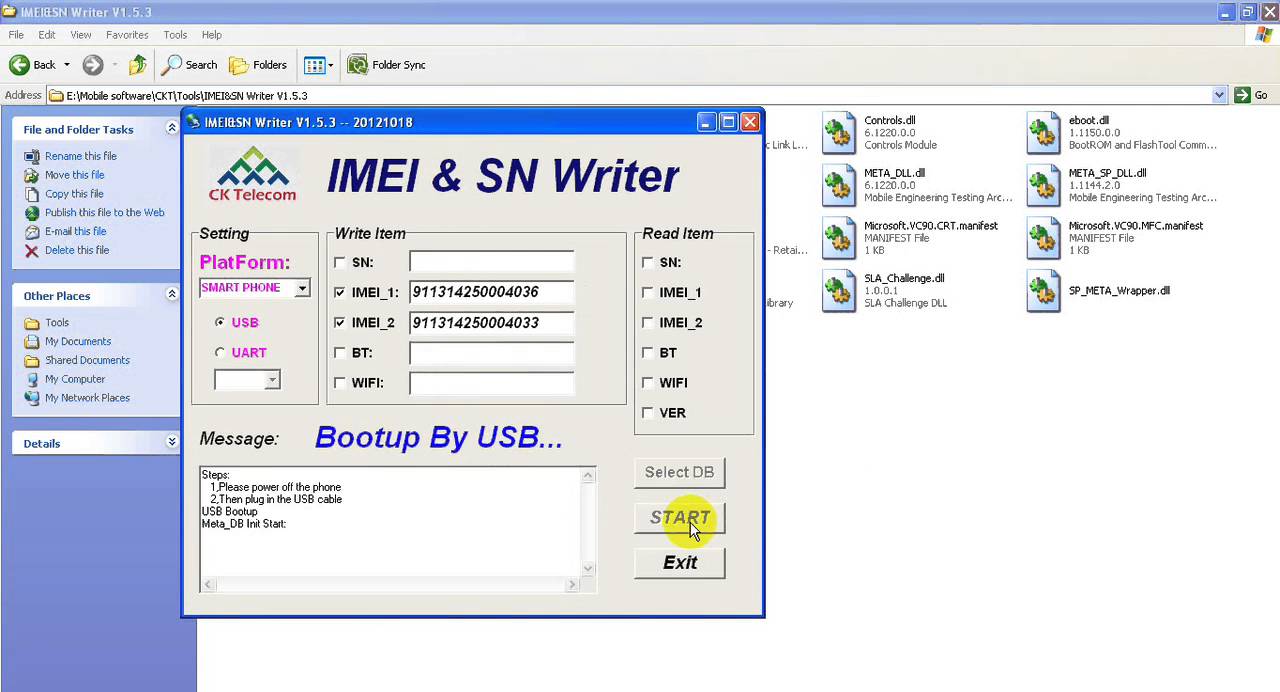Click the Go button next to address bar
Screen dimensions: 1280x692
point(1251,95)
